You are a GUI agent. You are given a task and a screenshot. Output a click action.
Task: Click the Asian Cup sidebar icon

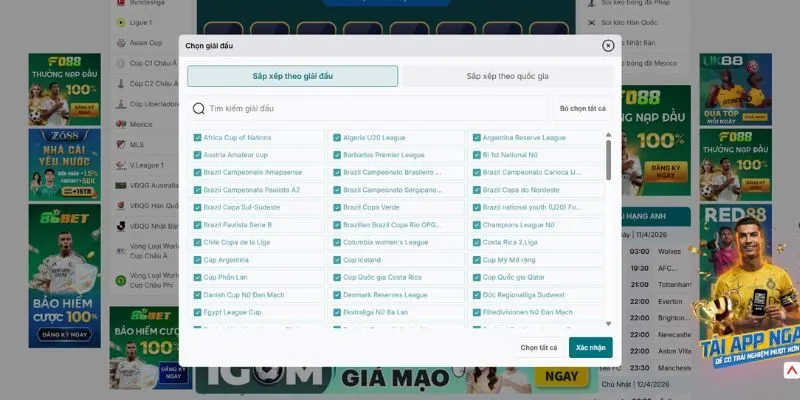[x=119, y=43]
